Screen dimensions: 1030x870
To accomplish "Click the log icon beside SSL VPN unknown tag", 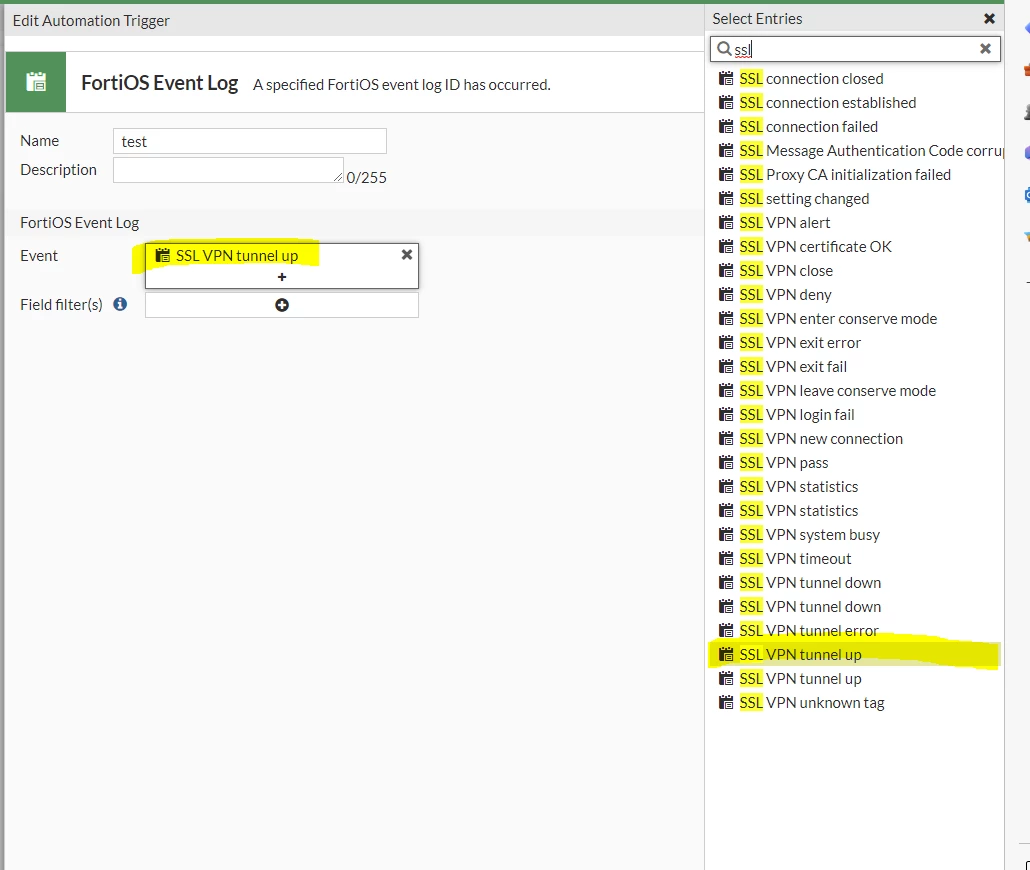I will tap(726, 702).
